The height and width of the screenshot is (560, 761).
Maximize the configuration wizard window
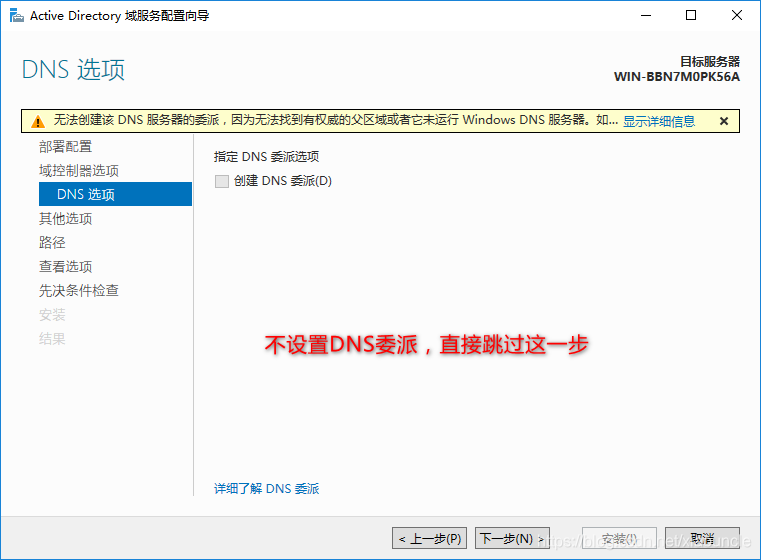pos(691,16)
